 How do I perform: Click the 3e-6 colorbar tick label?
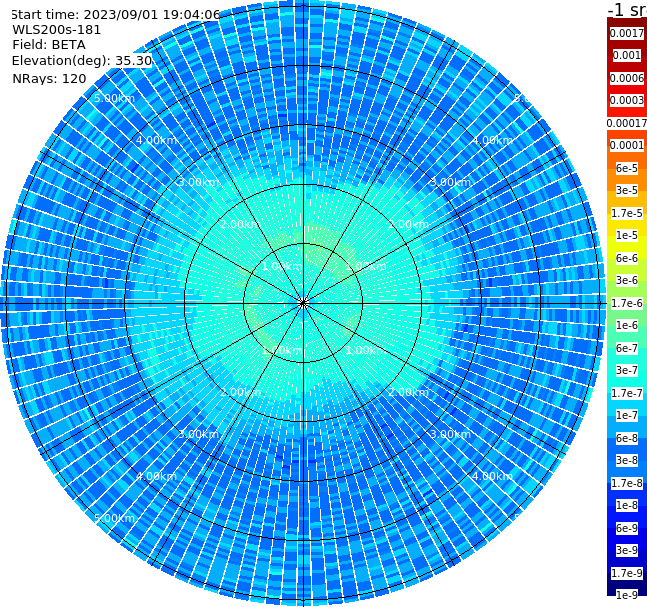(x=627, y=280)
